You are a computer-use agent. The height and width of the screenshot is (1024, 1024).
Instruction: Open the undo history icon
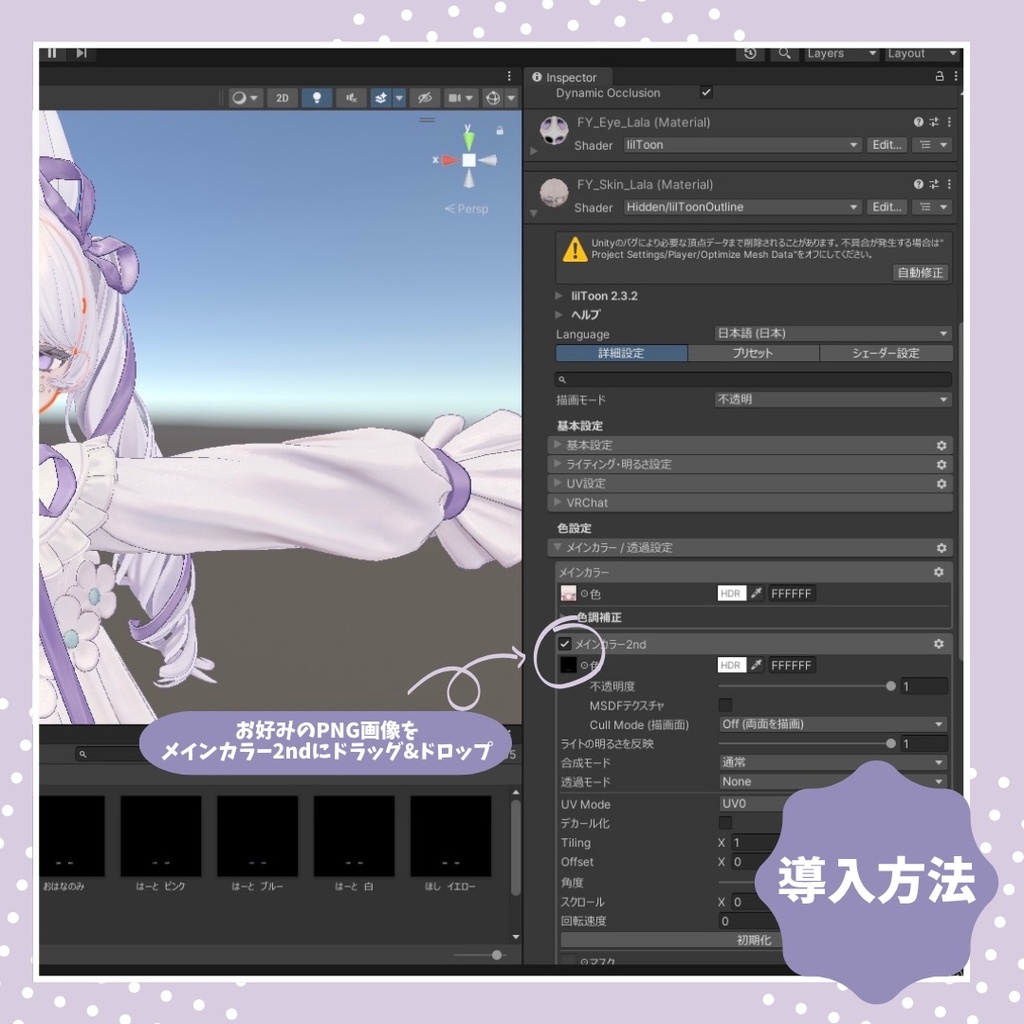click(x=750, y=54)
